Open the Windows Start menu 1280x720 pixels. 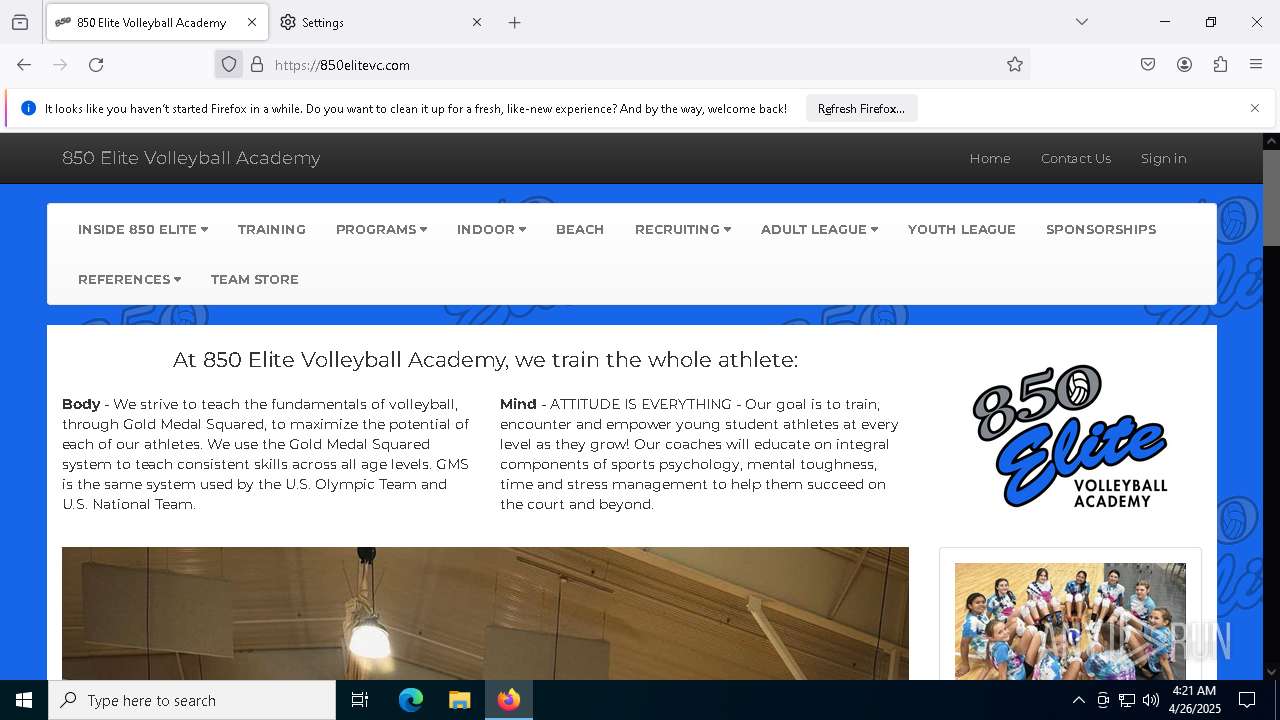(24, 700)
